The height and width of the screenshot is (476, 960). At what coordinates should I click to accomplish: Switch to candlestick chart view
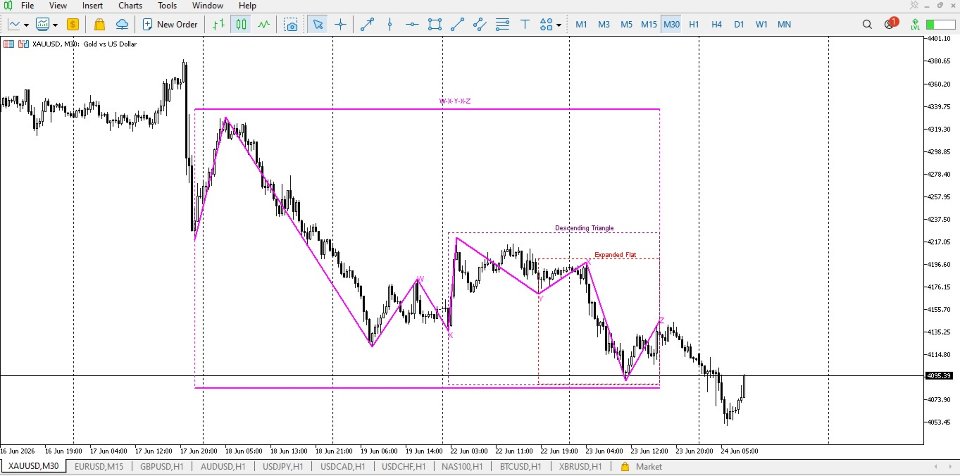pos(241,25)
